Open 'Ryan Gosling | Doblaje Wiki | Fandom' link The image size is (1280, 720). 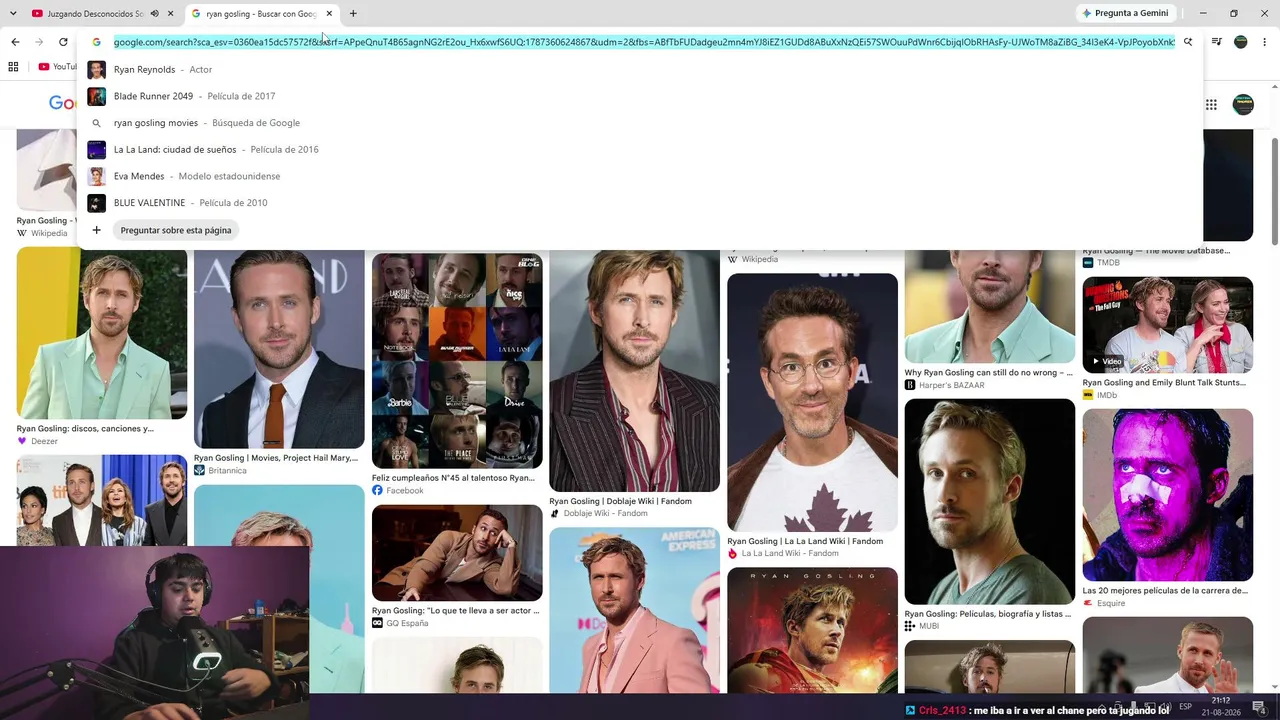(x=620, y=501)
